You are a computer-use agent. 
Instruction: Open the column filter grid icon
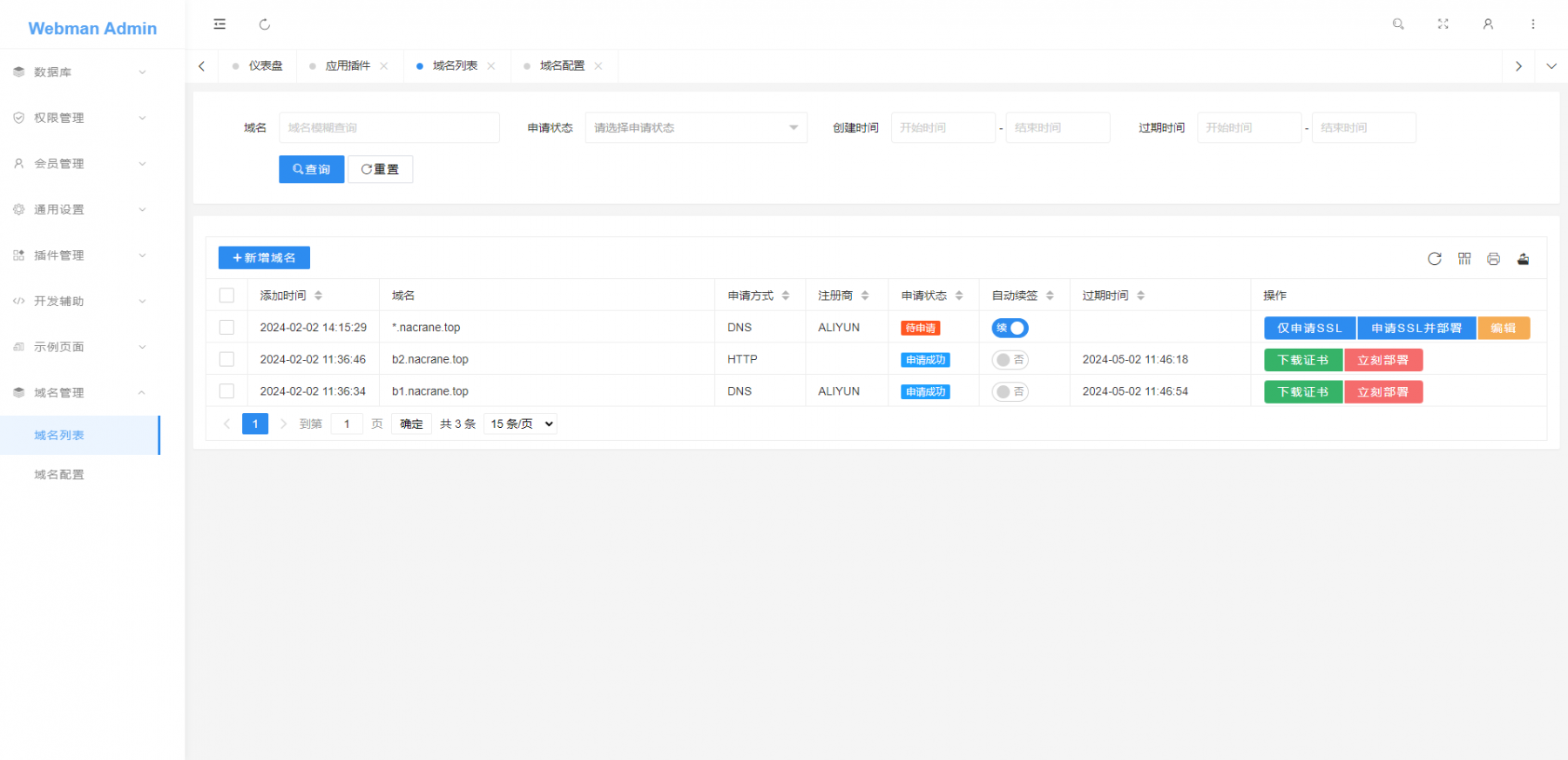click(1464, 259)
